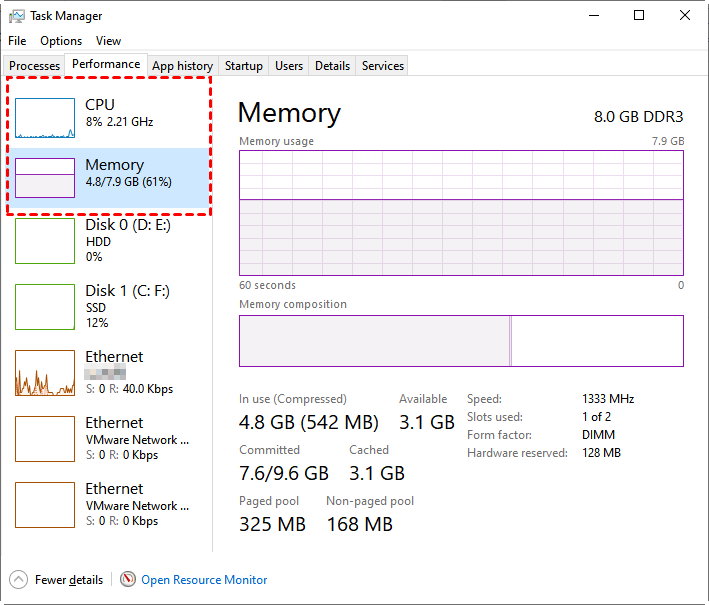Image resolution: width=709 pixels, height=605 pixels.
Task: Click the Fewer details button label
Action: (x=69, y=580)
